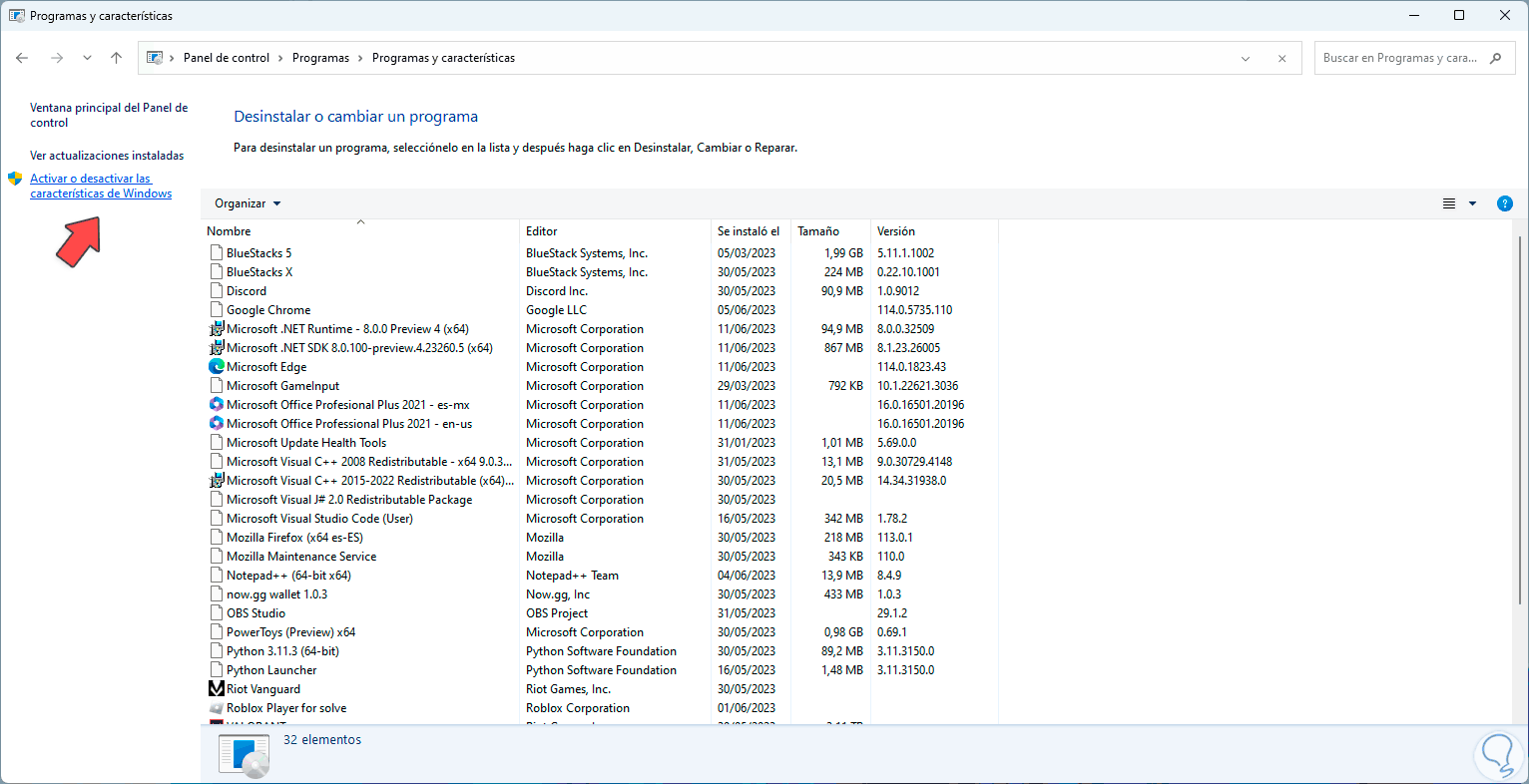Click the Up directory arrow
The image size is (1529, 784).
tap(116, 58)
